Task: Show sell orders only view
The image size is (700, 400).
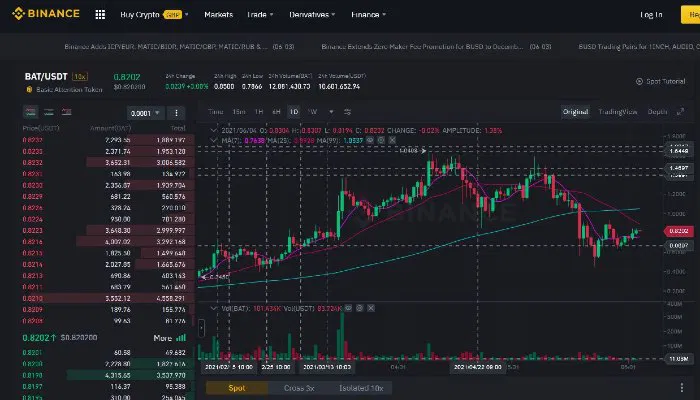Action: tap(67, 112)
